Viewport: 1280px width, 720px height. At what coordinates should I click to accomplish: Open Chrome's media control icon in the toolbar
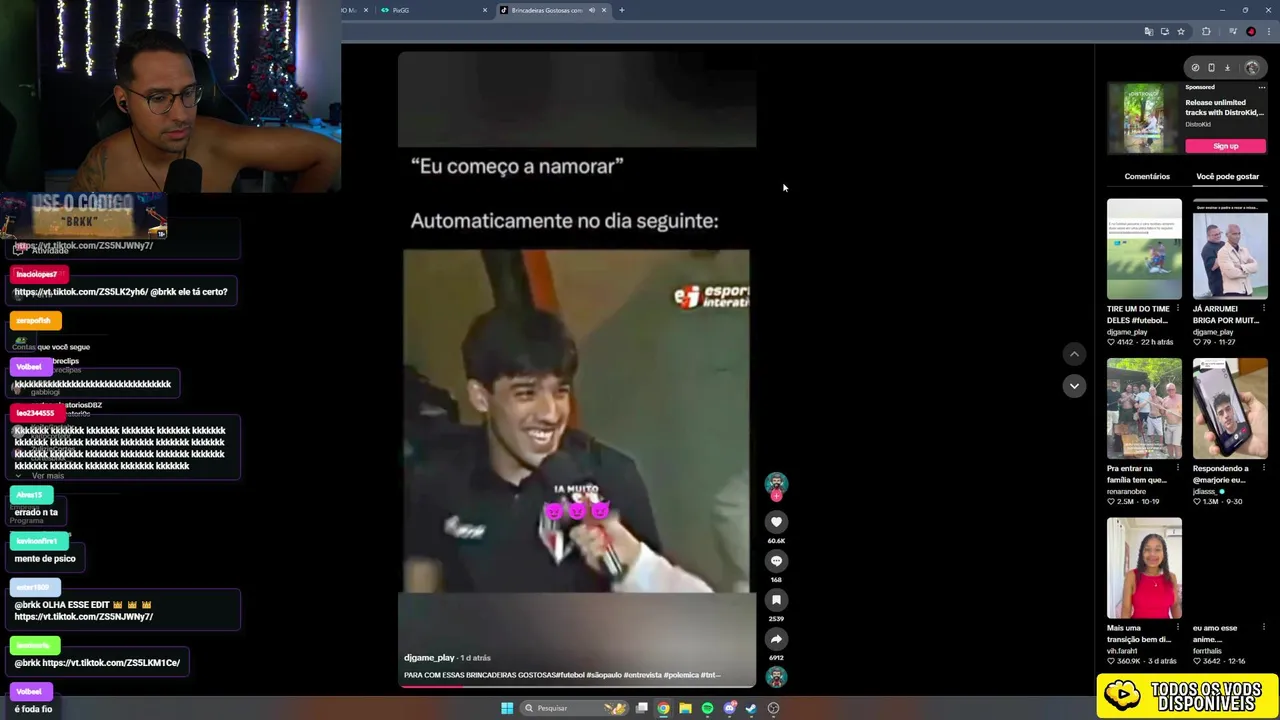coord(1233,32)
